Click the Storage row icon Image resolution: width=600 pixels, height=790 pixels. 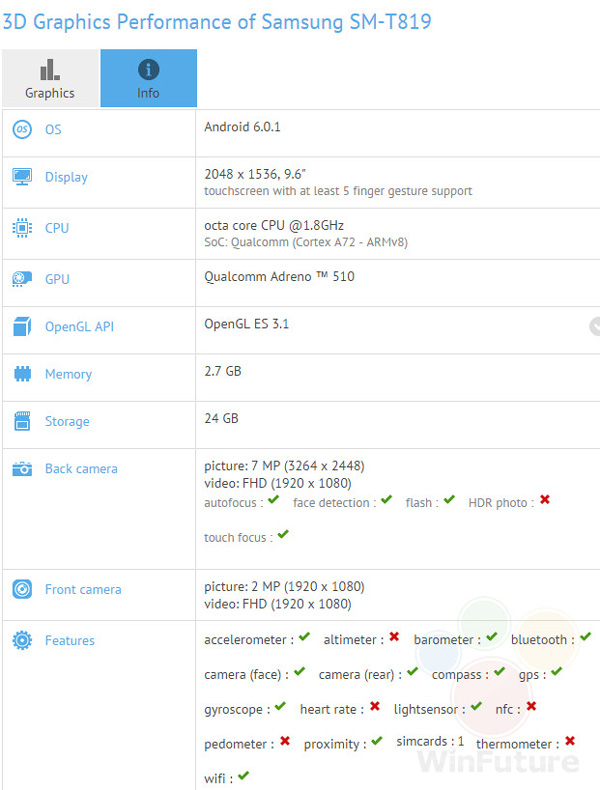click(x=22, y=422)
